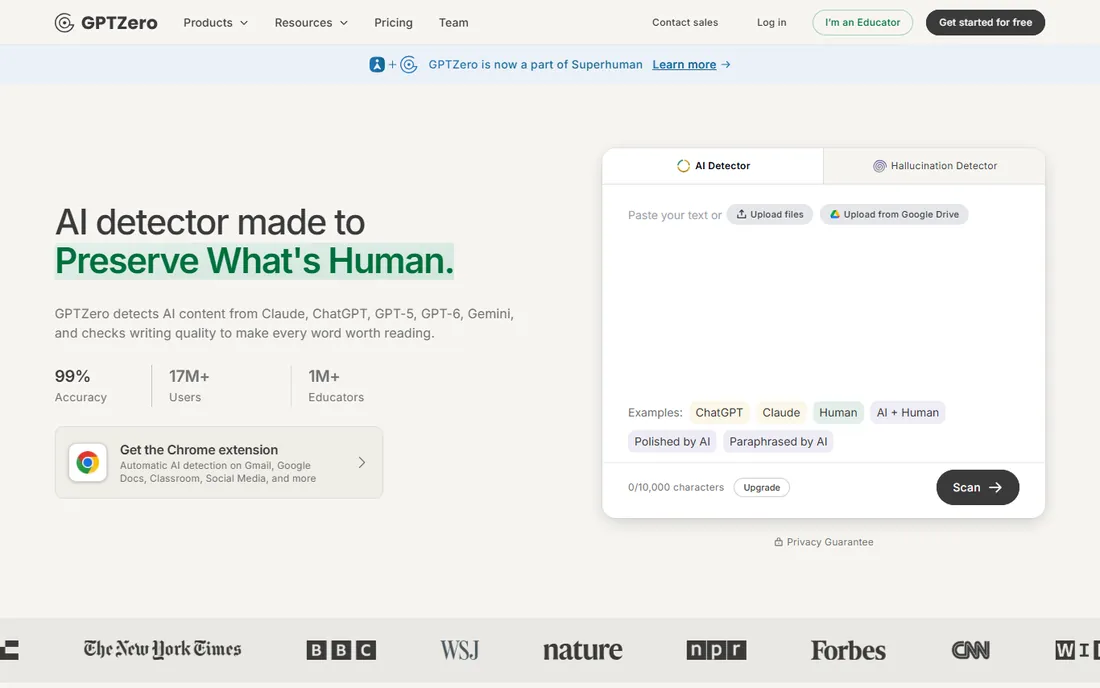The width and height of the screenshot is (1100, 688).
Task: Select the AI + Human example
Action: pyautogui.click(x=907, y=412)
